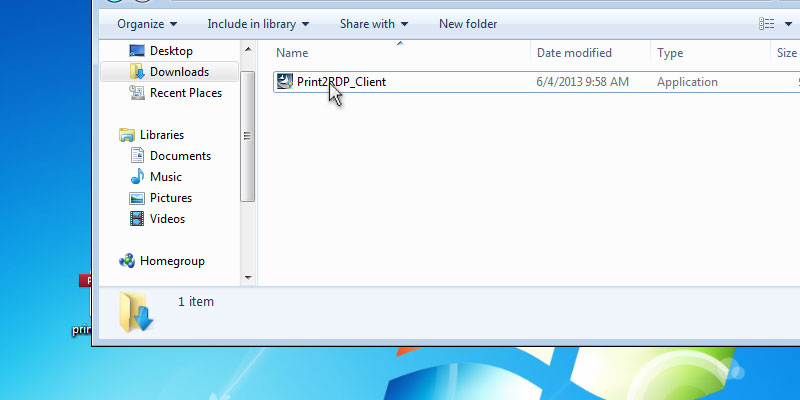The height and width of the screenshot is (400, 800).
Task: Select the Libraries node in the sidebar
Action: 161,135
